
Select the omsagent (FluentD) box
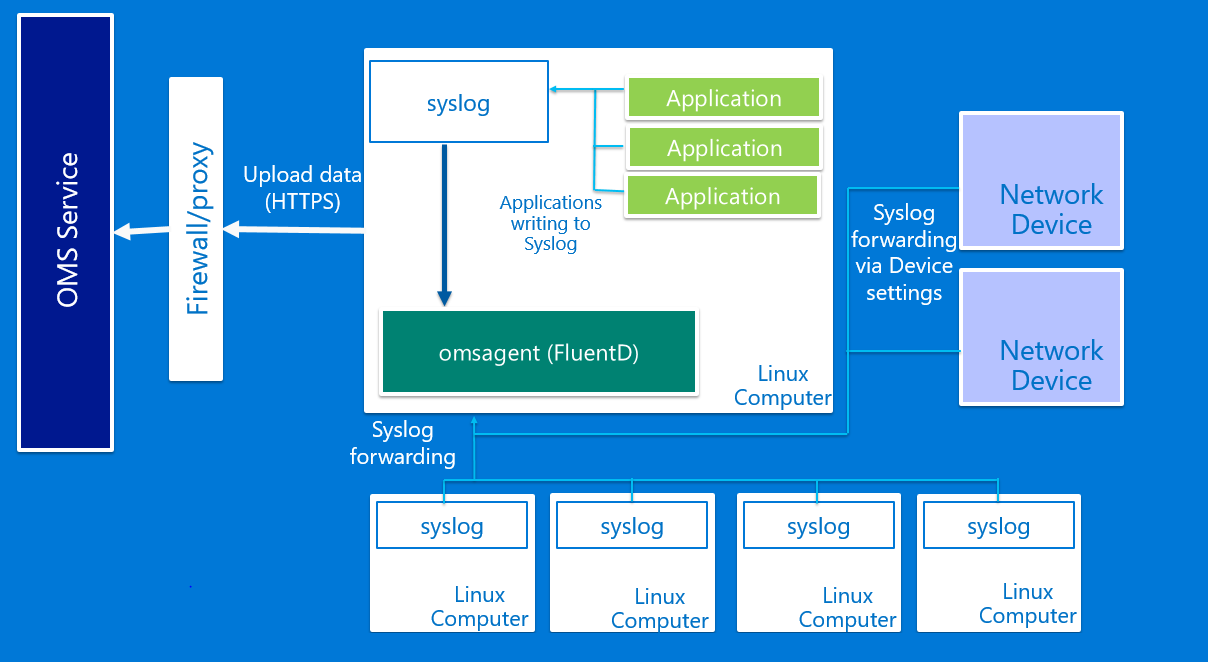pyautogui.click(x=538, y=352)
